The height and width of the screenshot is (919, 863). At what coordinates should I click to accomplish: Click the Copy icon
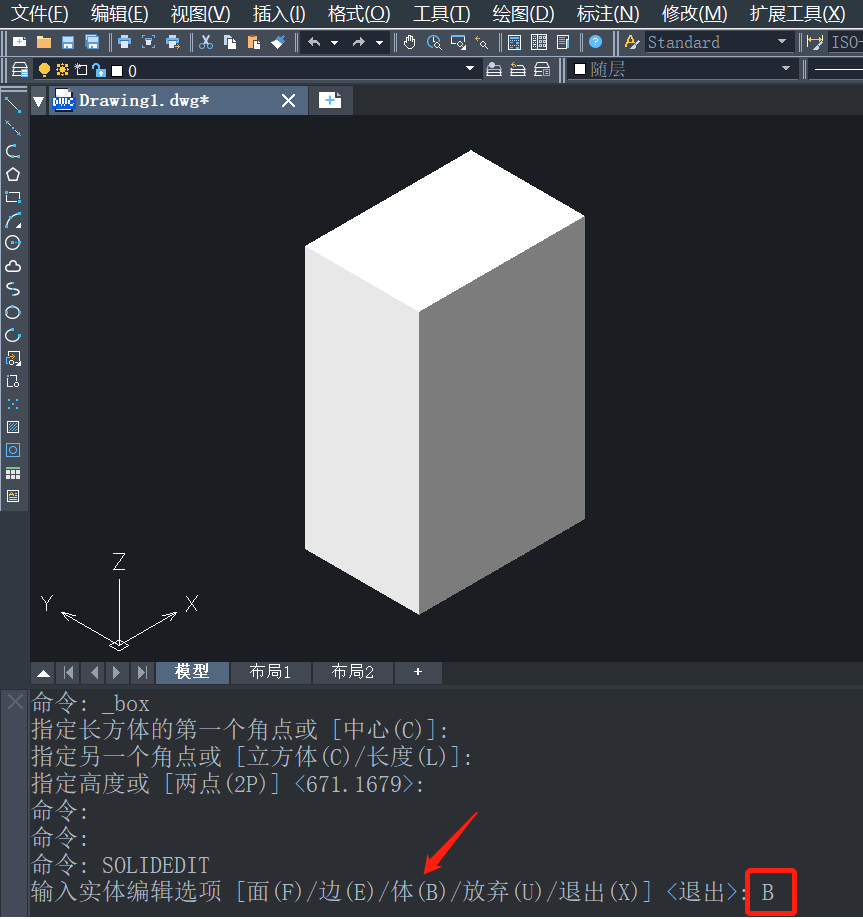tap(230, 42)
